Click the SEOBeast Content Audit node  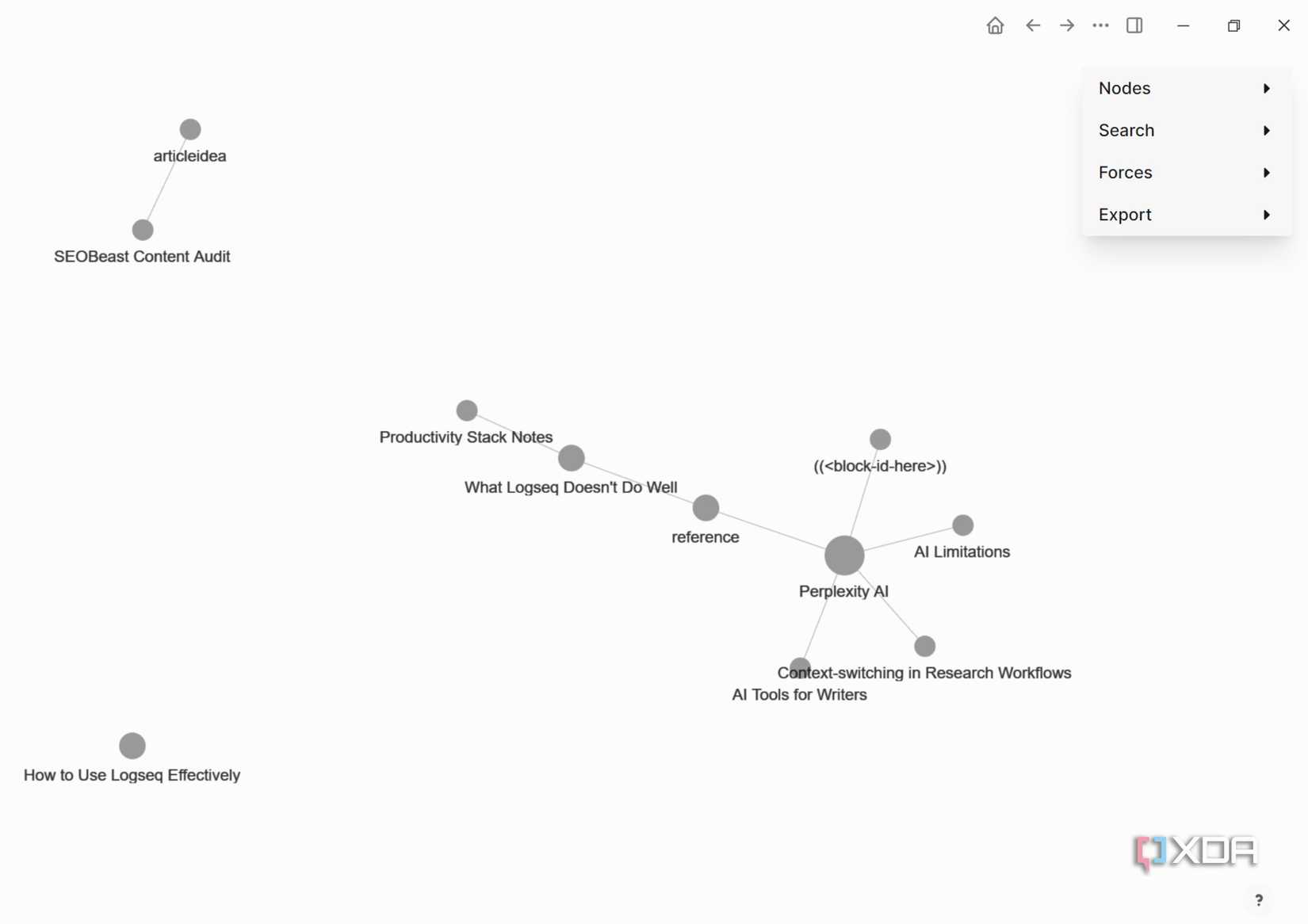pos(142,230)
